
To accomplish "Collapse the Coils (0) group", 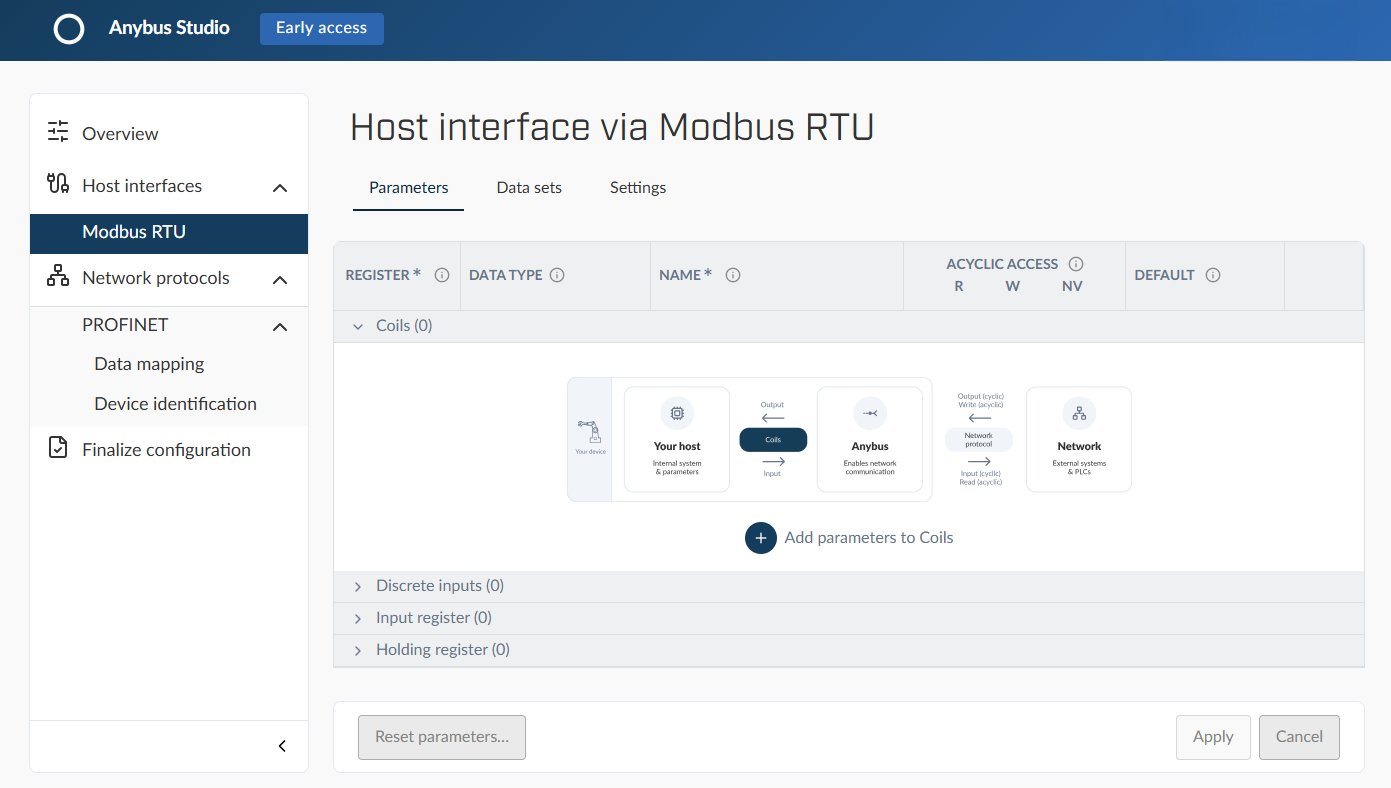I will click(358, 326).
